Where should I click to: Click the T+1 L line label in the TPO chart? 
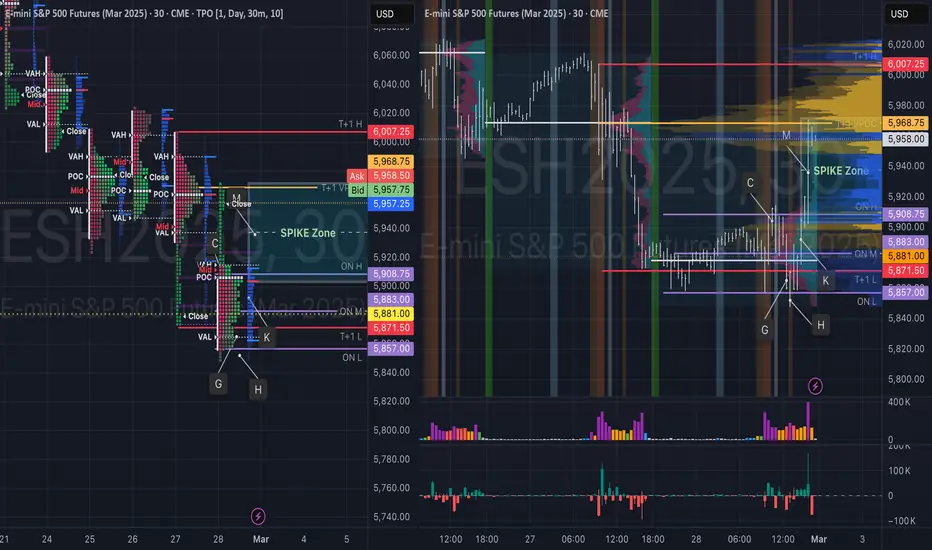pyautogui.click(x=351, y=337)
